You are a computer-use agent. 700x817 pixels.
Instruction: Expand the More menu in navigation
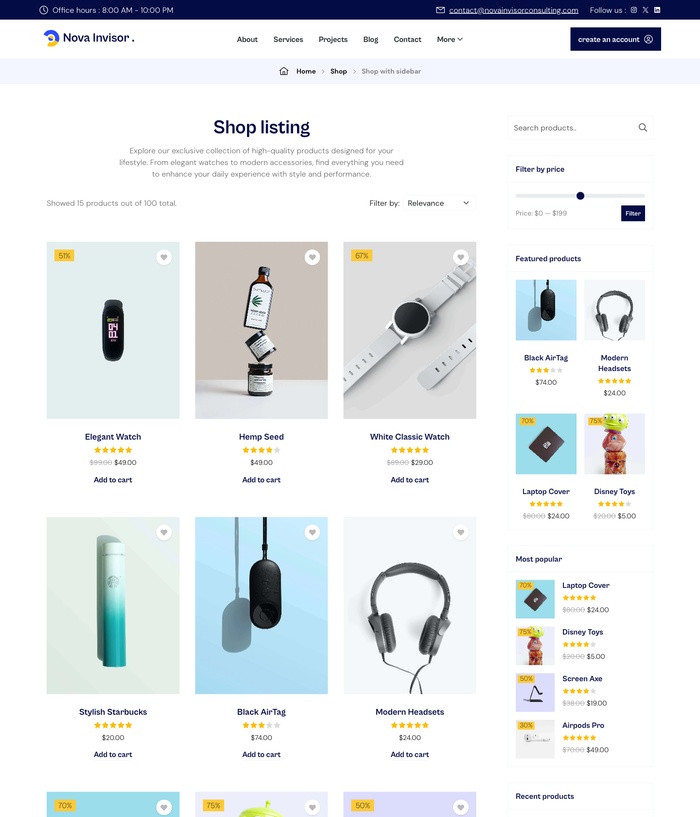pyautogui.click(x=449, y=39)
